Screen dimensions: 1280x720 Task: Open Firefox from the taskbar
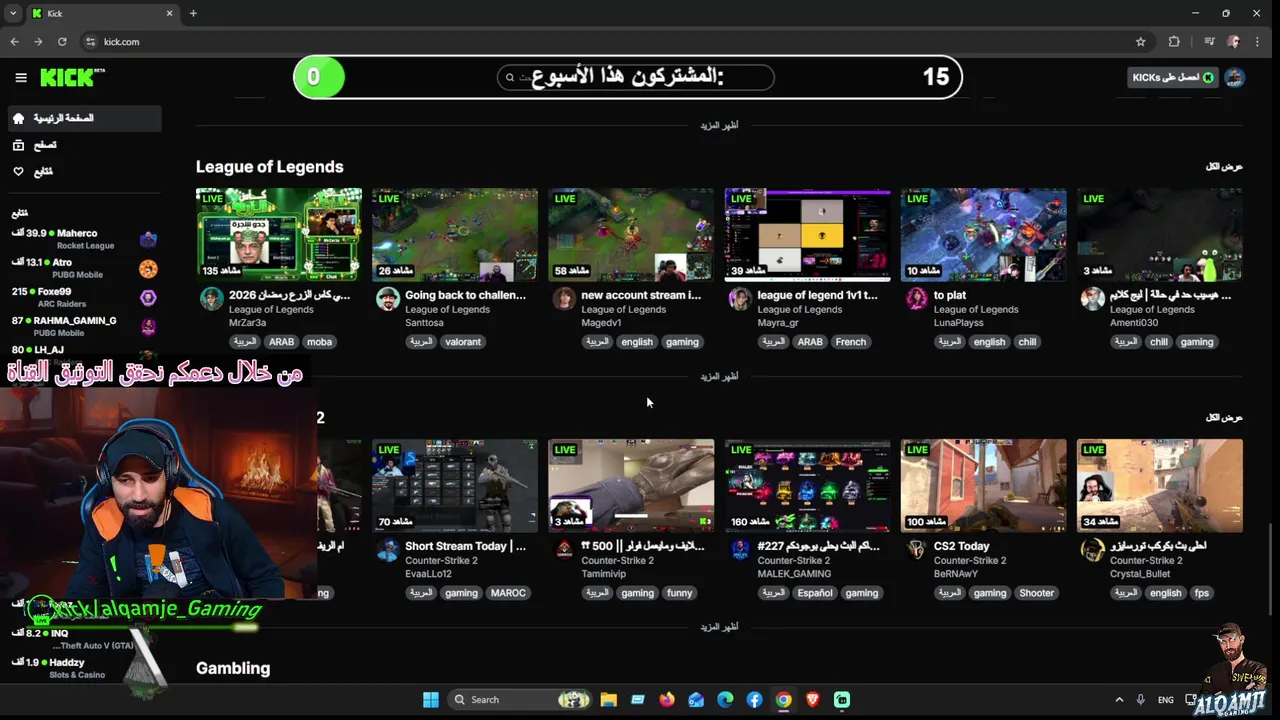point(667,700)
